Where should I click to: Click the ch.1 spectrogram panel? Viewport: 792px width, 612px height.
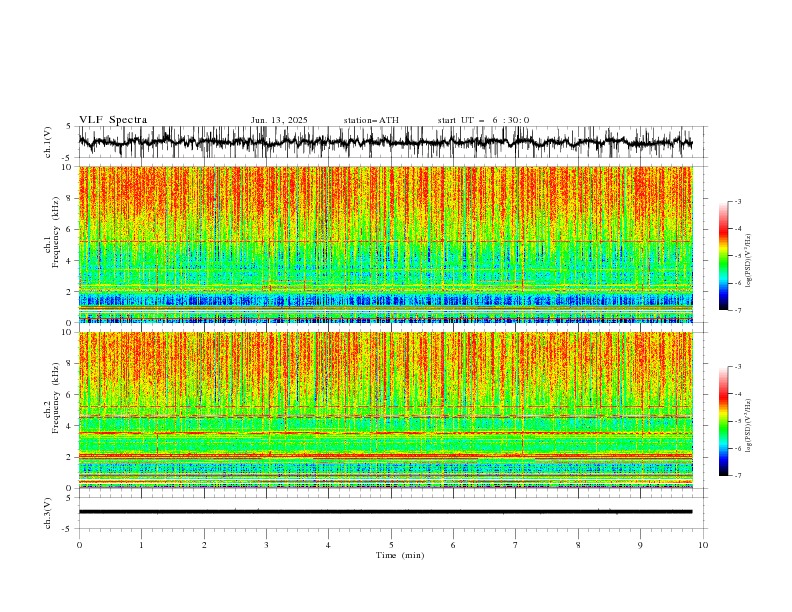385,244
